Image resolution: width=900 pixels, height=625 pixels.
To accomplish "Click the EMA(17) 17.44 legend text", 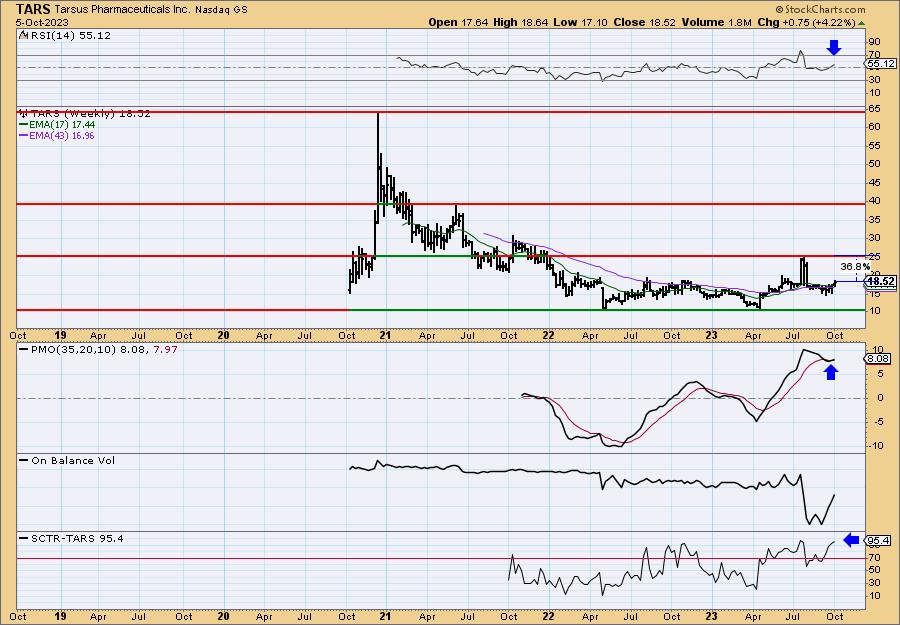I will (x=63, y=125).
